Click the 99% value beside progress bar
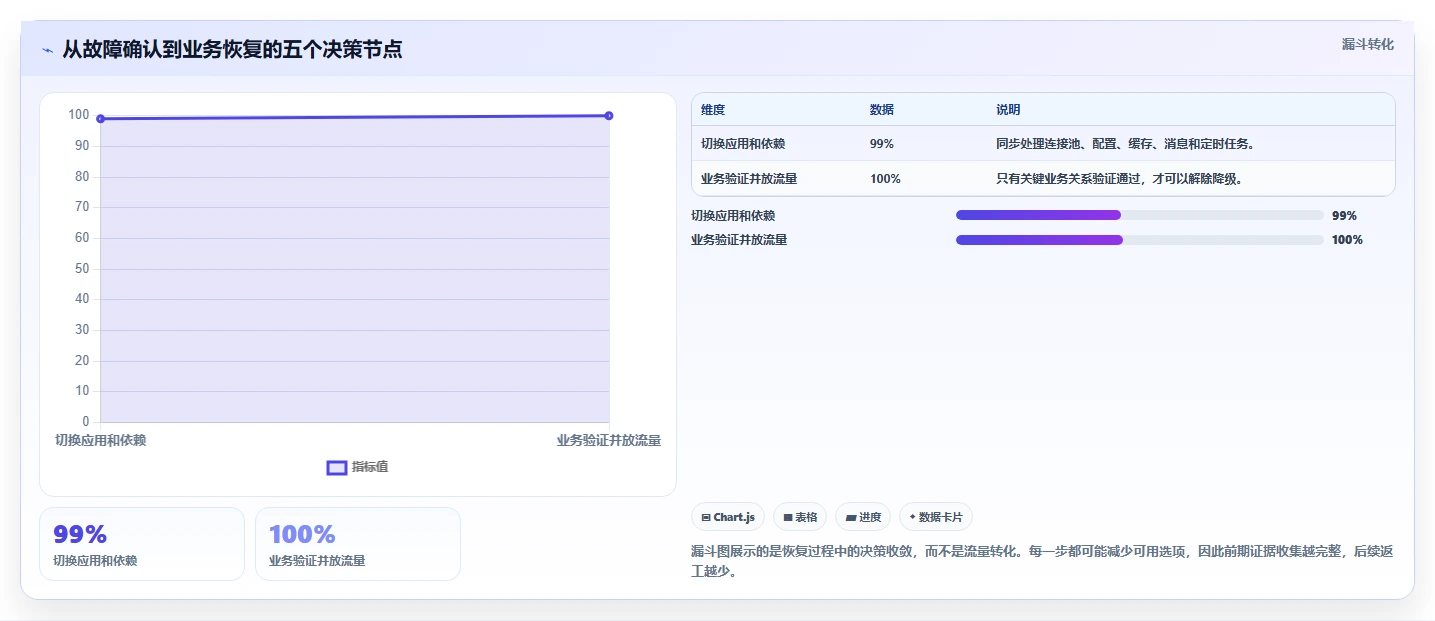The image size is (1435, 621). [1344, 216]
